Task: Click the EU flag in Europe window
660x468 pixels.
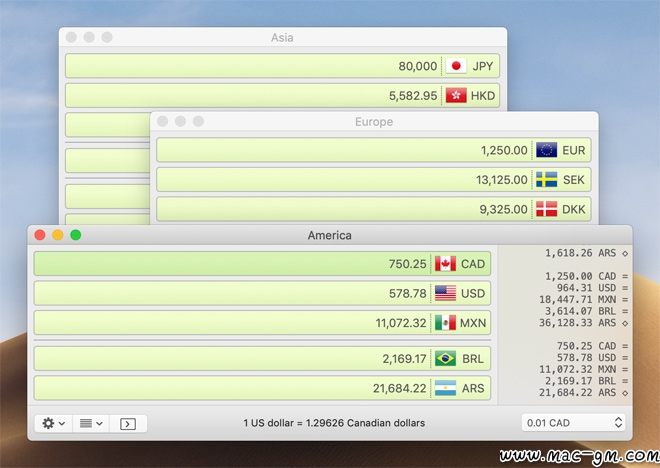Action: click(x=546, y=150)
